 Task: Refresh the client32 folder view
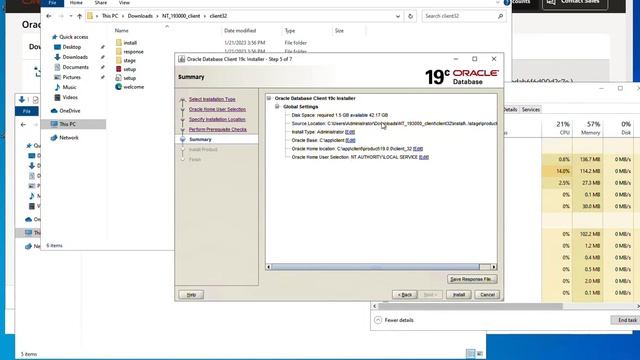[410, 16]
